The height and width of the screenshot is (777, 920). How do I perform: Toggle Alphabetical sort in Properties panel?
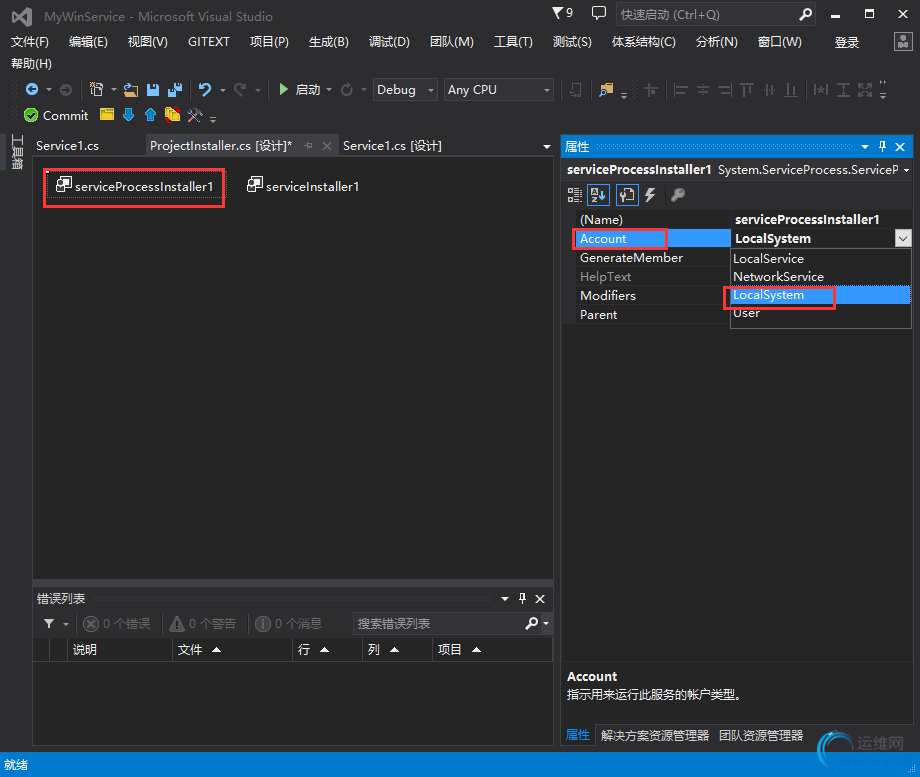tap(598, 195)
